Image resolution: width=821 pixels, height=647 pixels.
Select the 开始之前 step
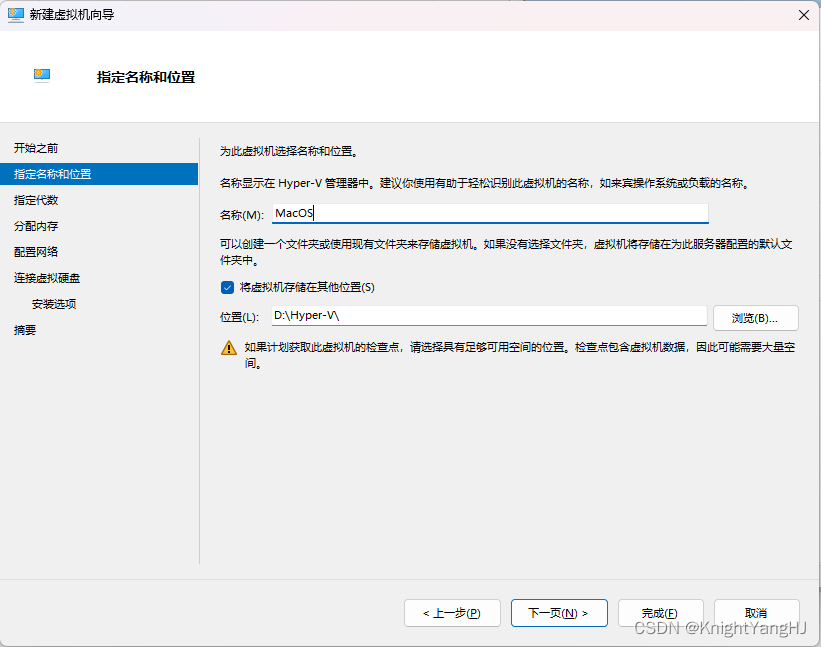click(x=36, y=148)
